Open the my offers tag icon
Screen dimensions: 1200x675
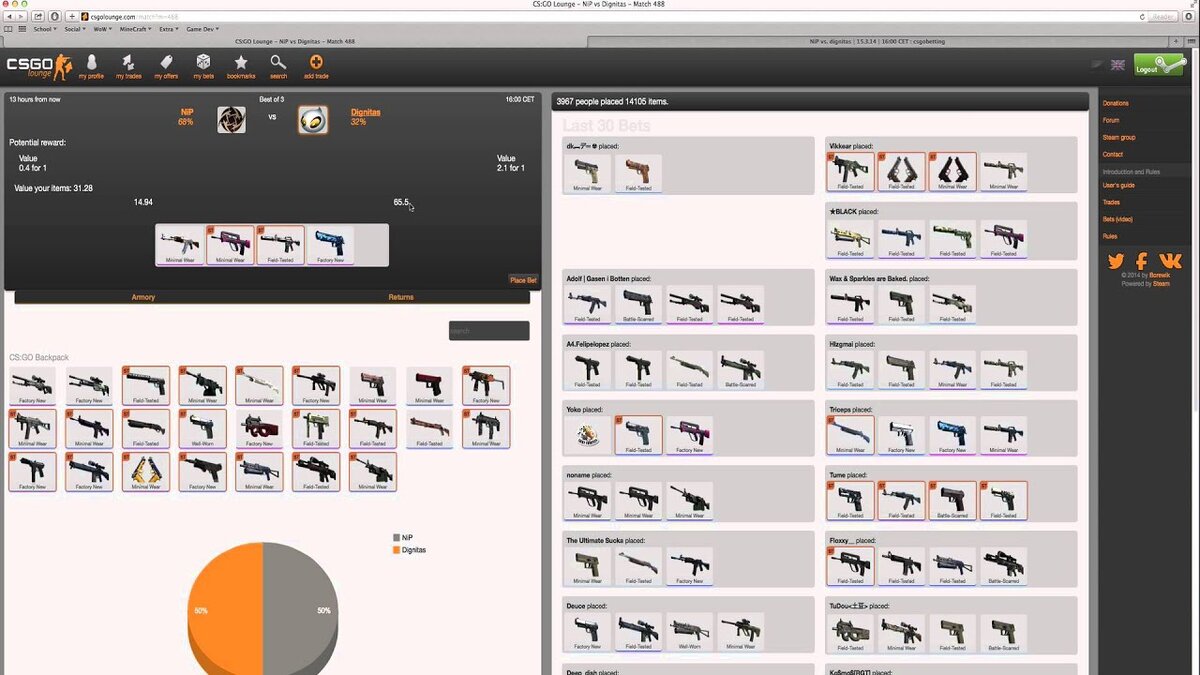click(x=166, y=62)
